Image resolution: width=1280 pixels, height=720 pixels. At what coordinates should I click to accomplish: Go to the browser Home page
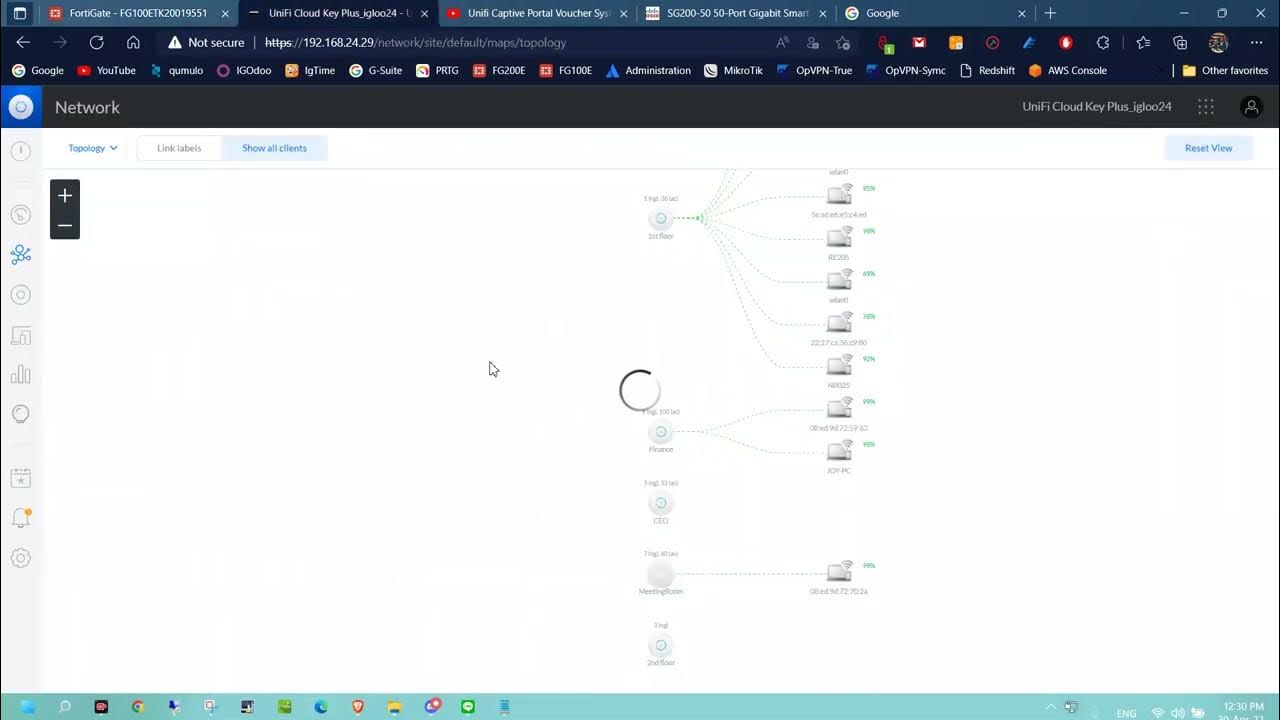133,43
